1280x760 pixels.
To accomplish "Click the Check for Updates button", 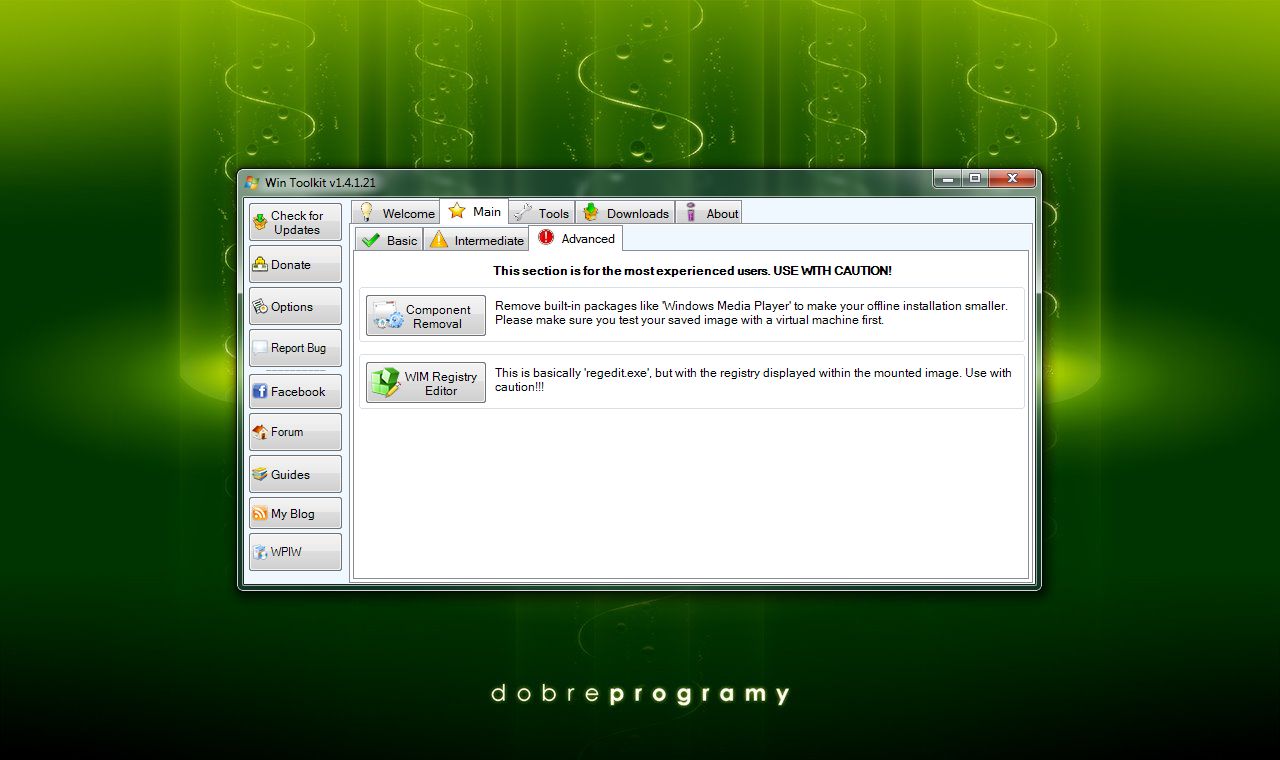I will (x=295, y=222).
